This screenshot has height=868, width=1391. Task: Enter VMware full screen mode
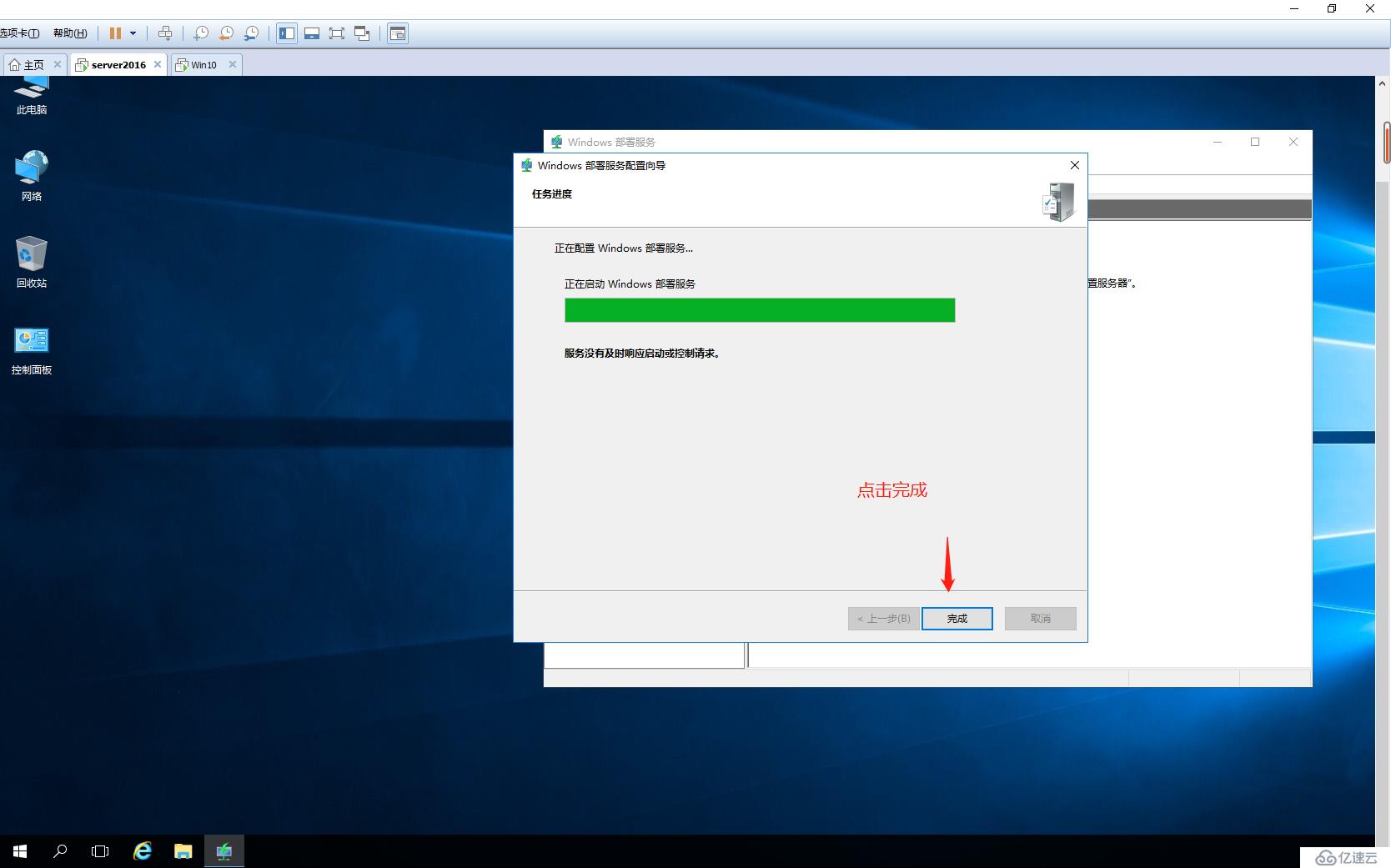click(x=337, y=33)
